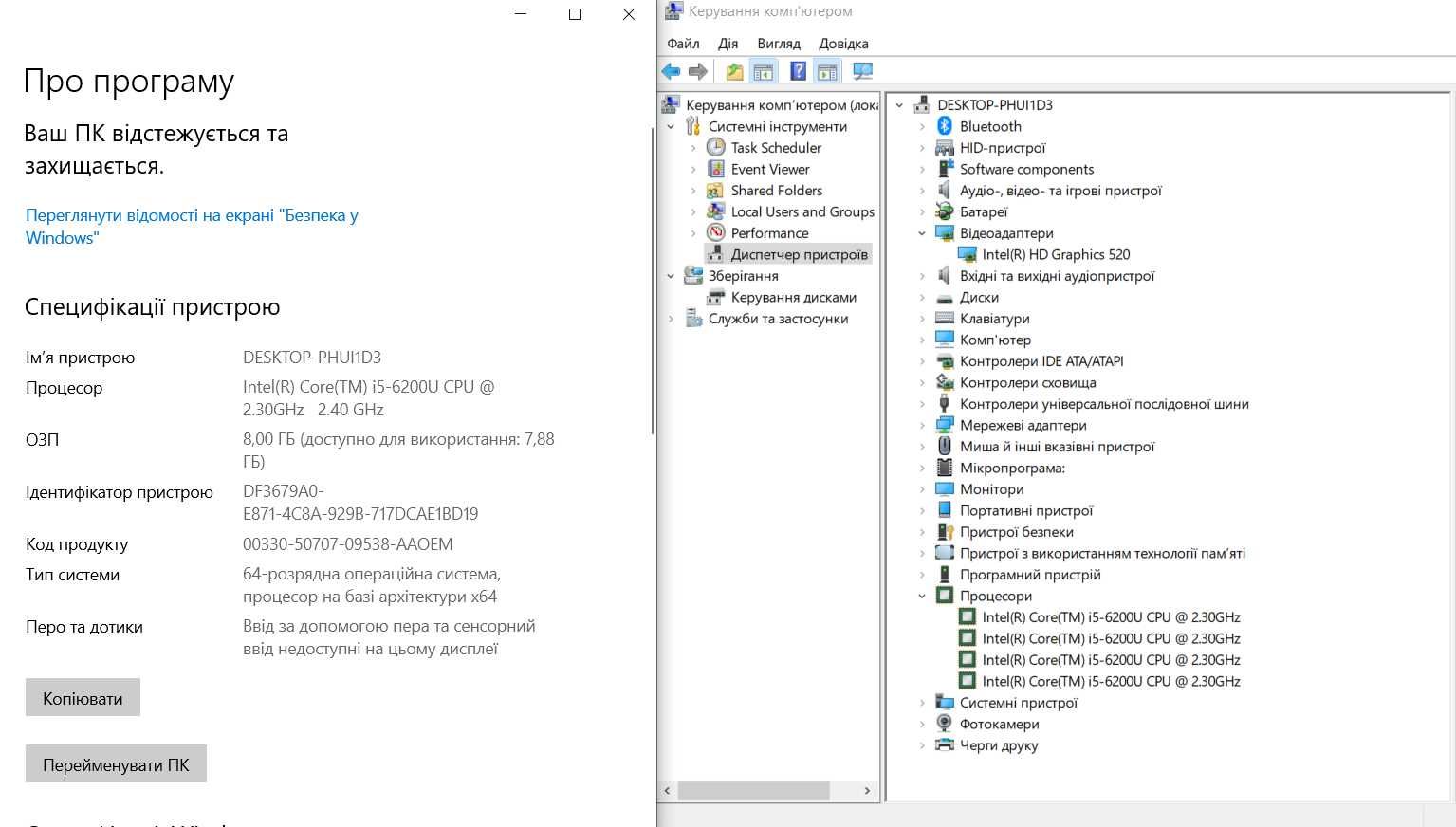The width and height of the screenshot is (1456, 827).
Task: Maximize the Про програму window
Action: coord(574,14)
